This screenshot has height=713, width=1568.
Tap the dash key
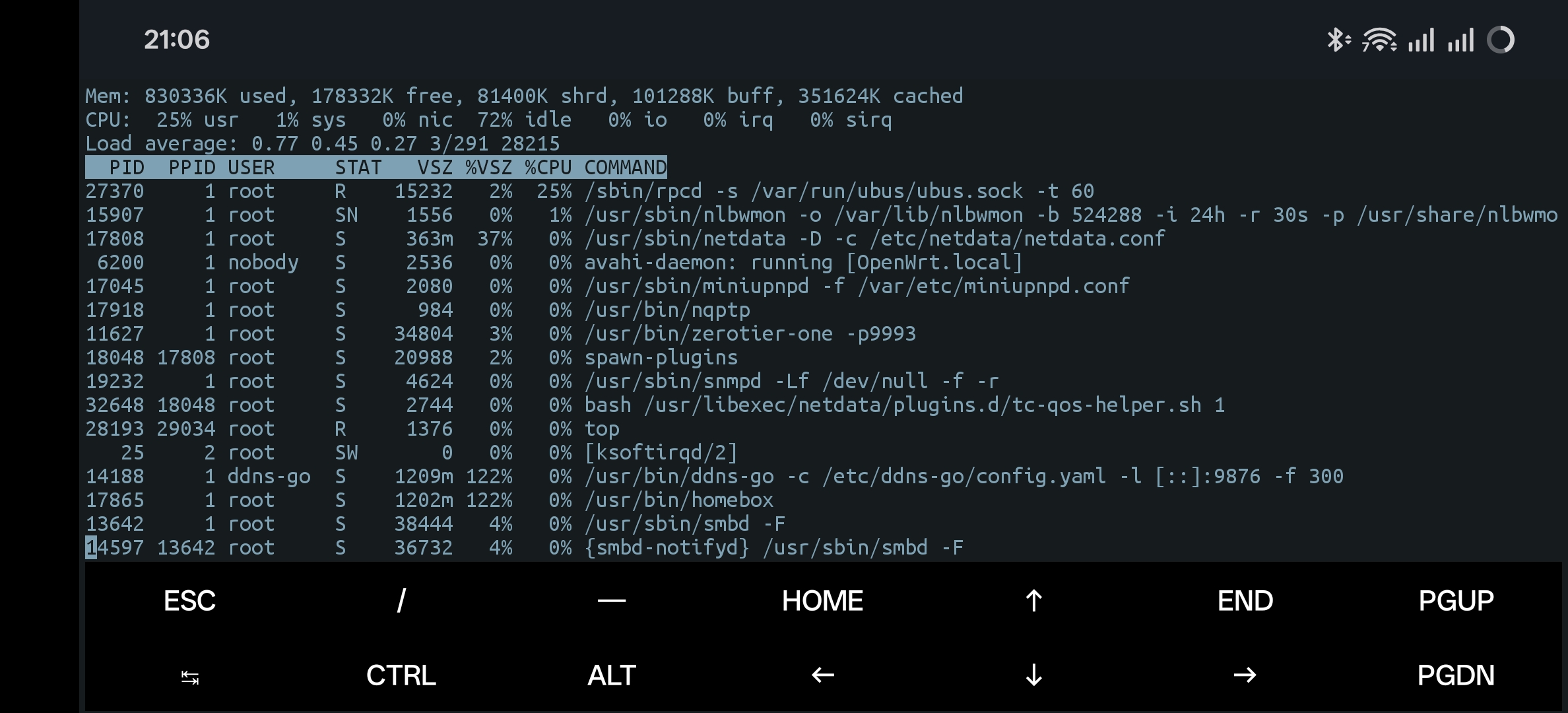pyautogui.click(x=612, y=601)
